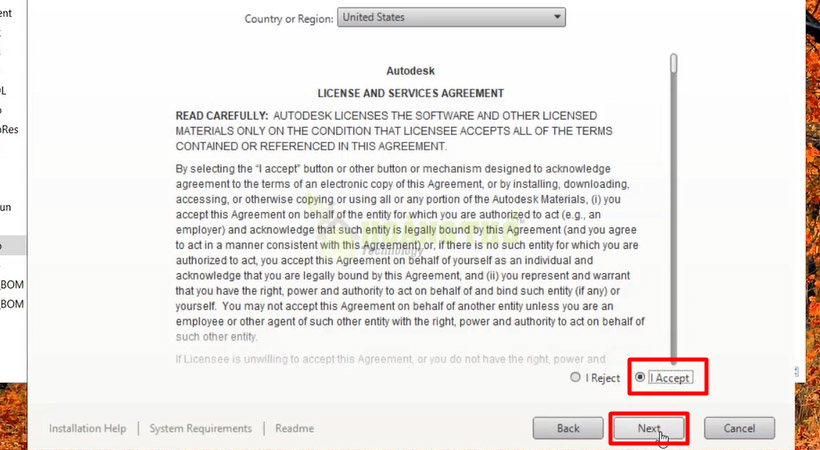Open the Country or Region combo box
This screenshot has height=450, width=820.
click(x=451, y=17)
